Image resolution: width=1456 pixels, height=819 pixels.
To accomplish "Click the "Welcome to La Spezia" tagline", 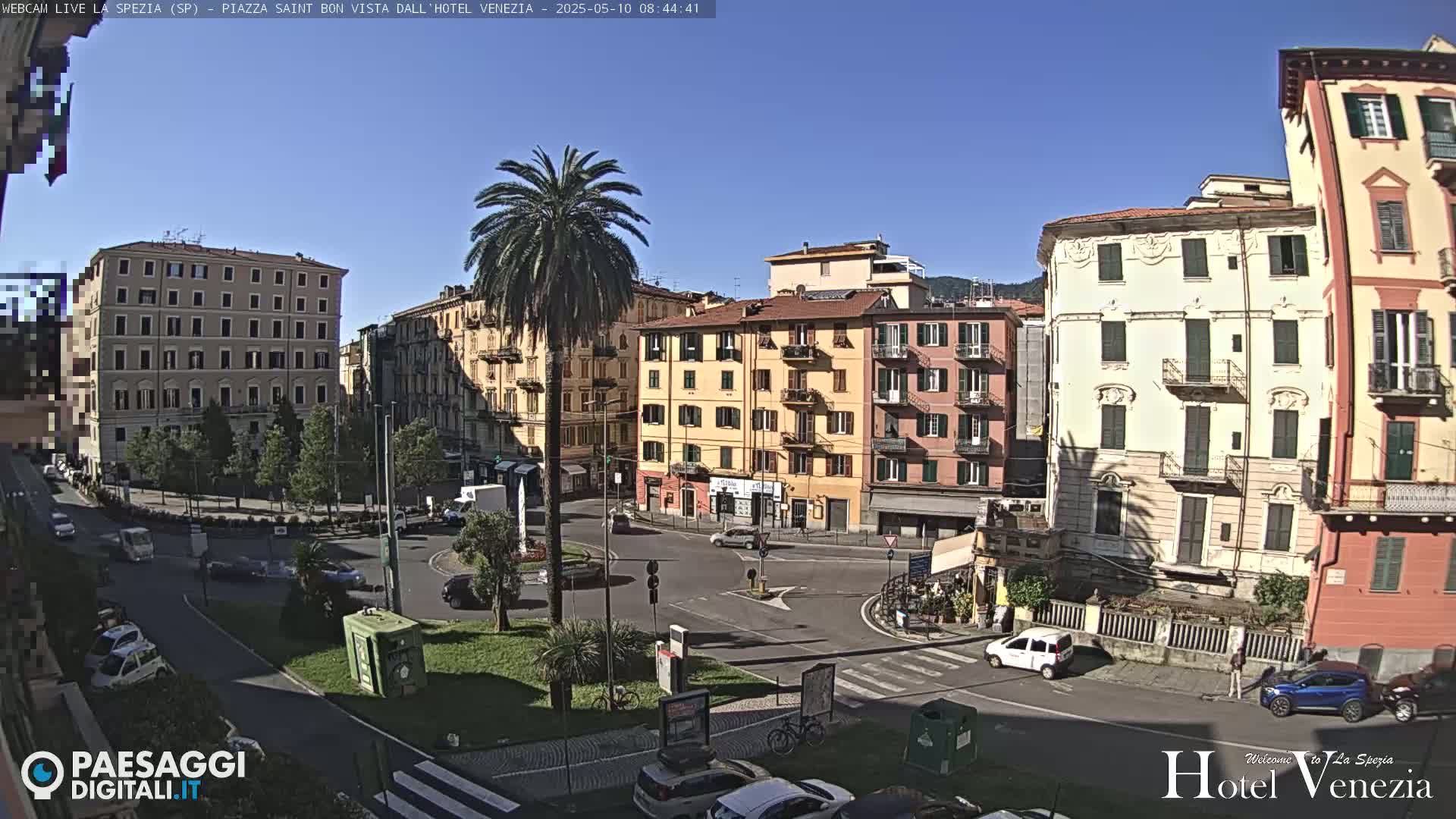I will click(1319, 758).
